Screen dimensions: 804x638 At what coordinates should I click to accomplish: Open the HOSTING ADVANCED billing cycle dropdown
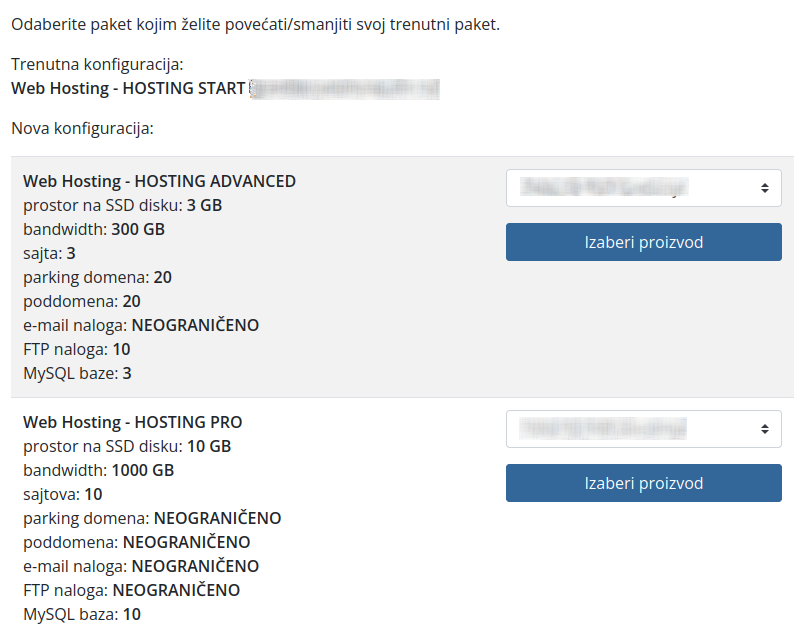643,188
